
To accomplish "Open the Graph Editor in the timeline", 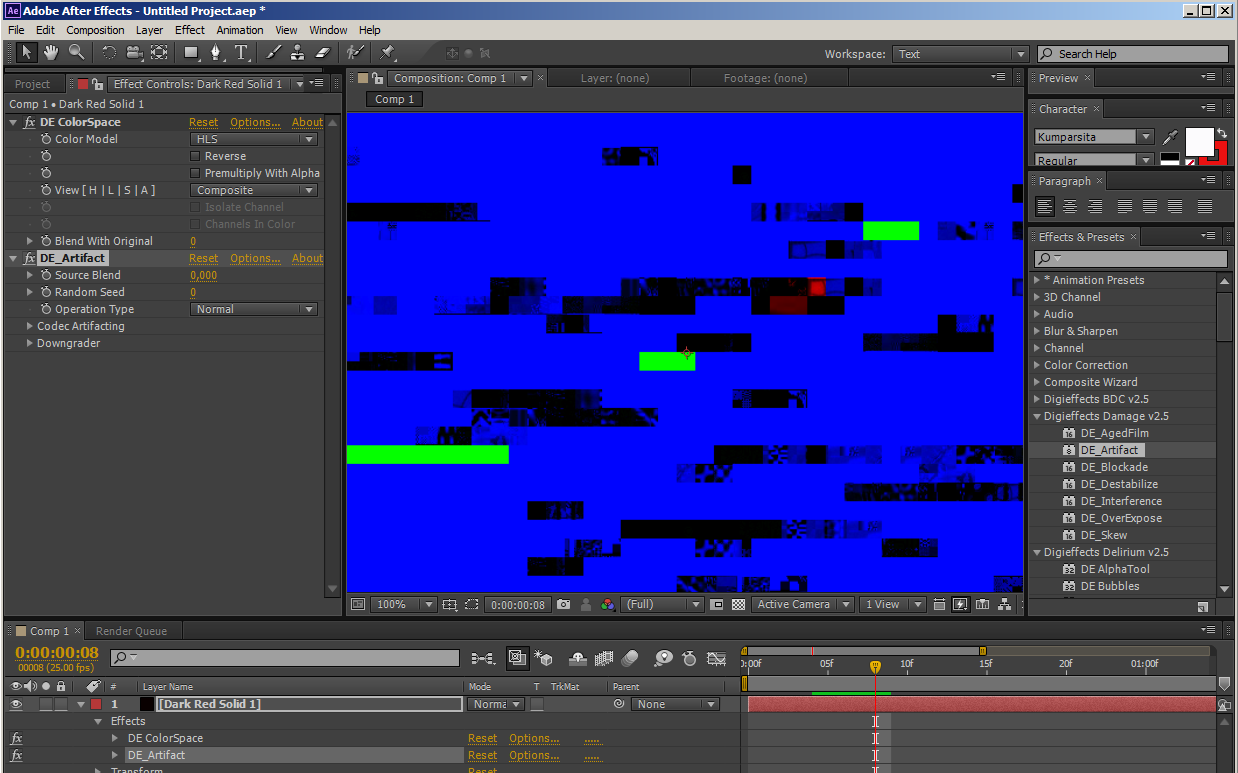I will click(x=716, y=658).
